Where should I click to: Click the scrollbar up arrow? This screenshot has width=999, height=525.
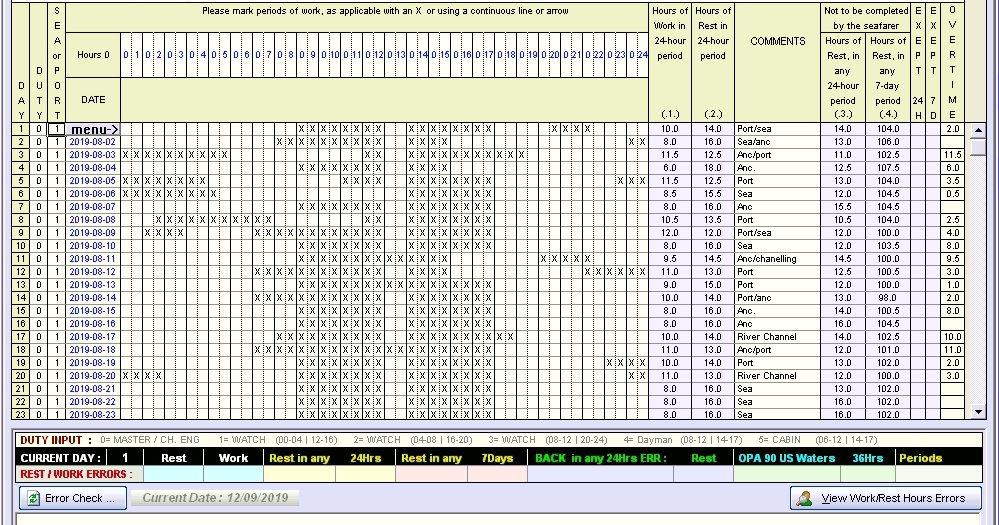coord(979,130)
